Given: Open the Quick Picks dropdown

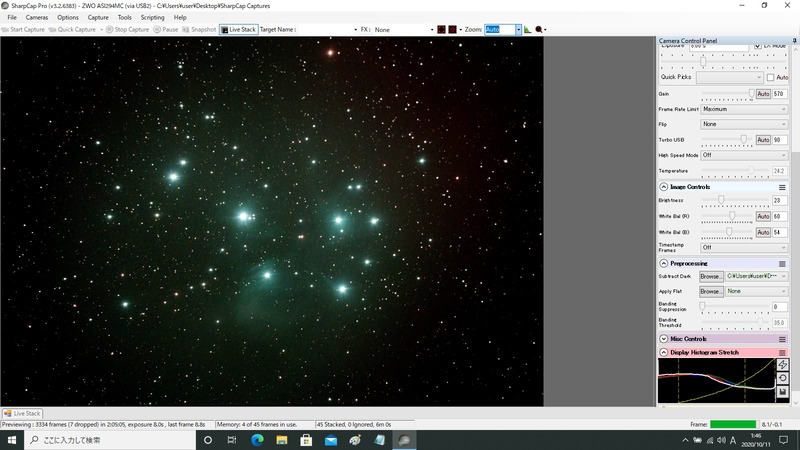Looking at the screenshot, I should point(730,77).
